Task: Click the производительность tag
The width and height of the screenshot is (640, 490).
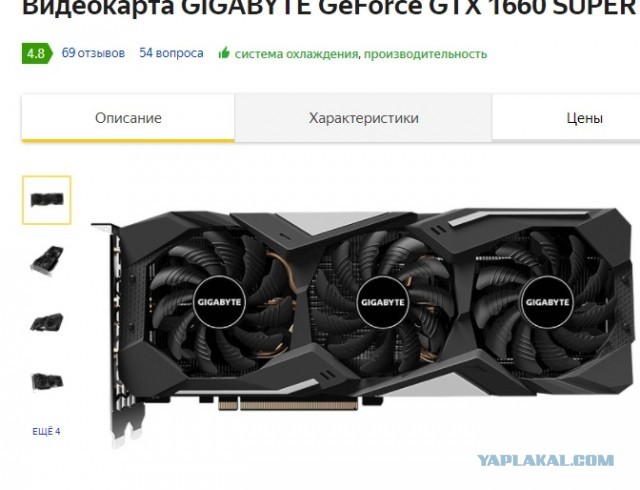Action: point(425,54)
